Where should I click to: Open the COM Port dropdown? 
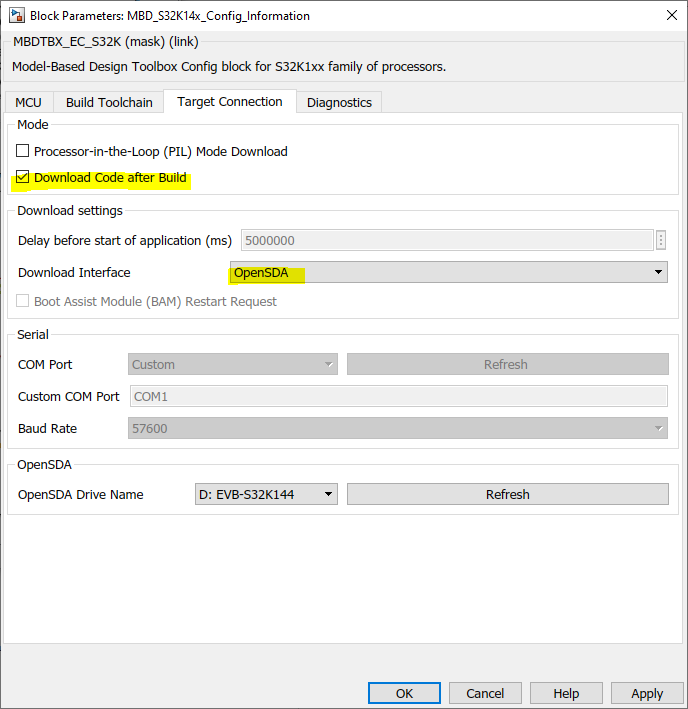(x=233, y=364)
